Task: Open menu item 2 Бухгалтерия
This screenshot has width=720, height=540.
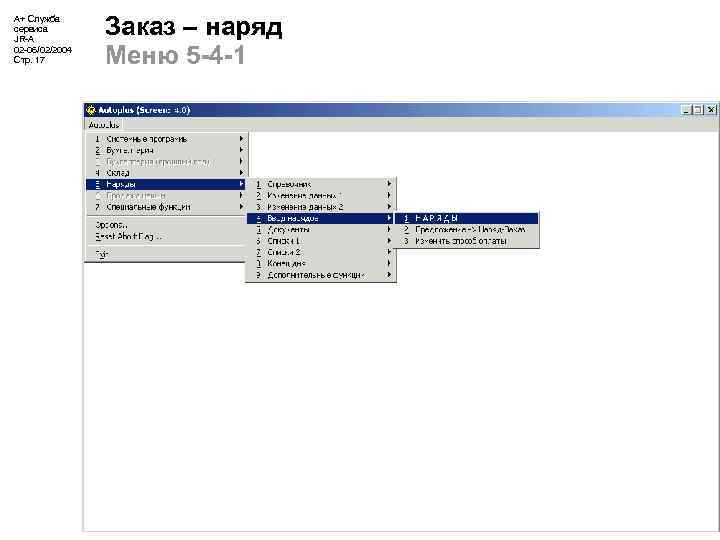Action: point(167,150)
